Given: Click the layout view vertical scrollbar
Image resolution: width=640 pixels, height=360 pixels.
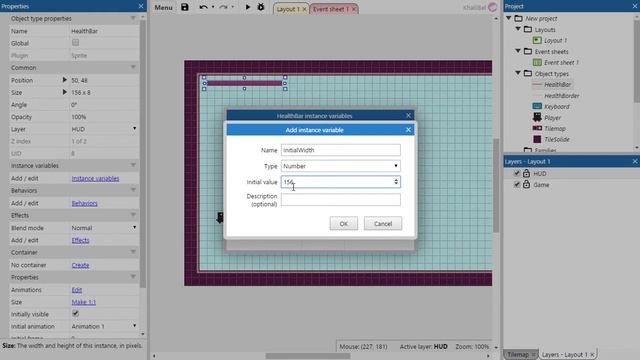Looking at the screenshot, I should coord(496,186).
